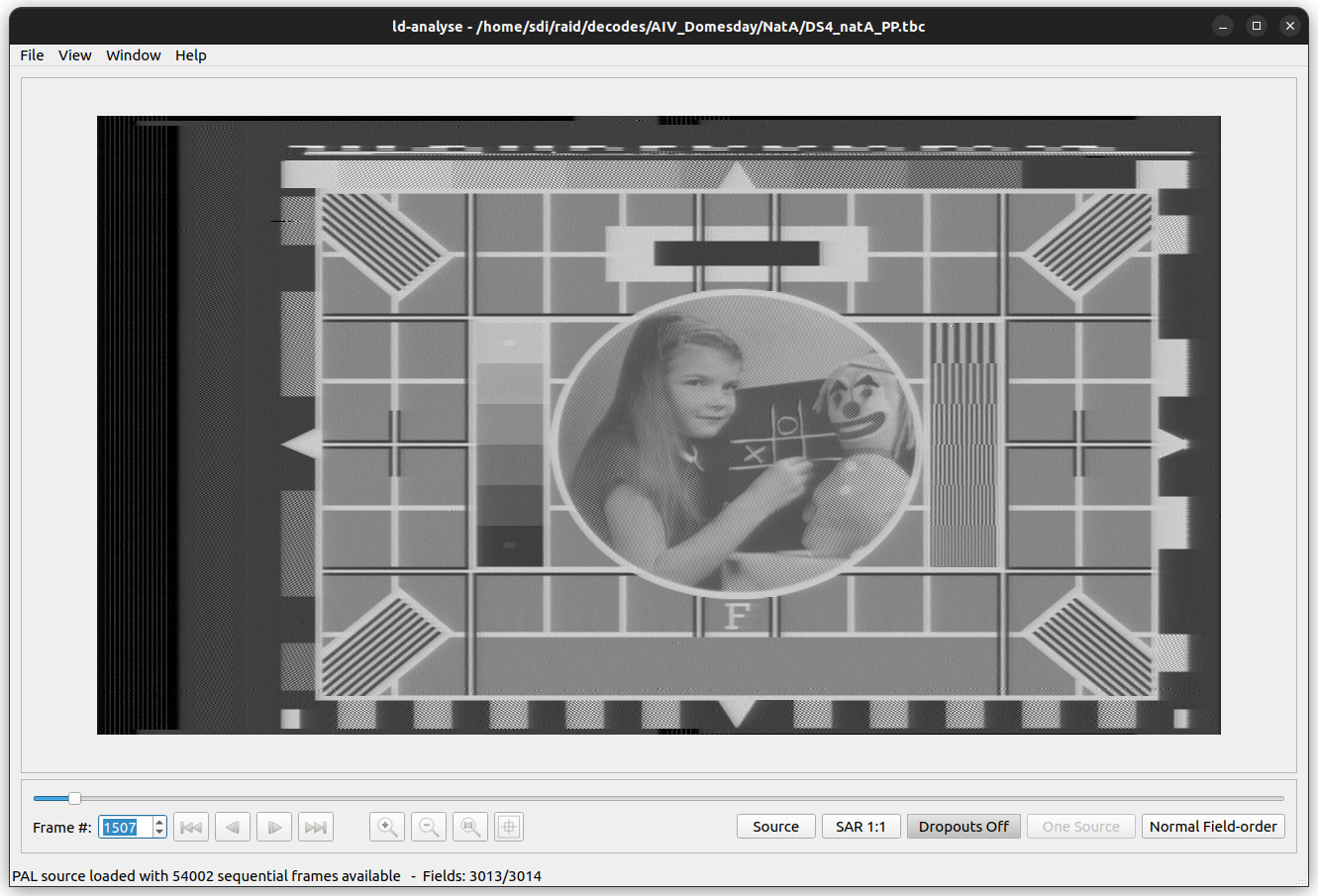Zoom out of the video frame
The width and height of the screenshot is (1318, 896).
click(x=429, y=827)
